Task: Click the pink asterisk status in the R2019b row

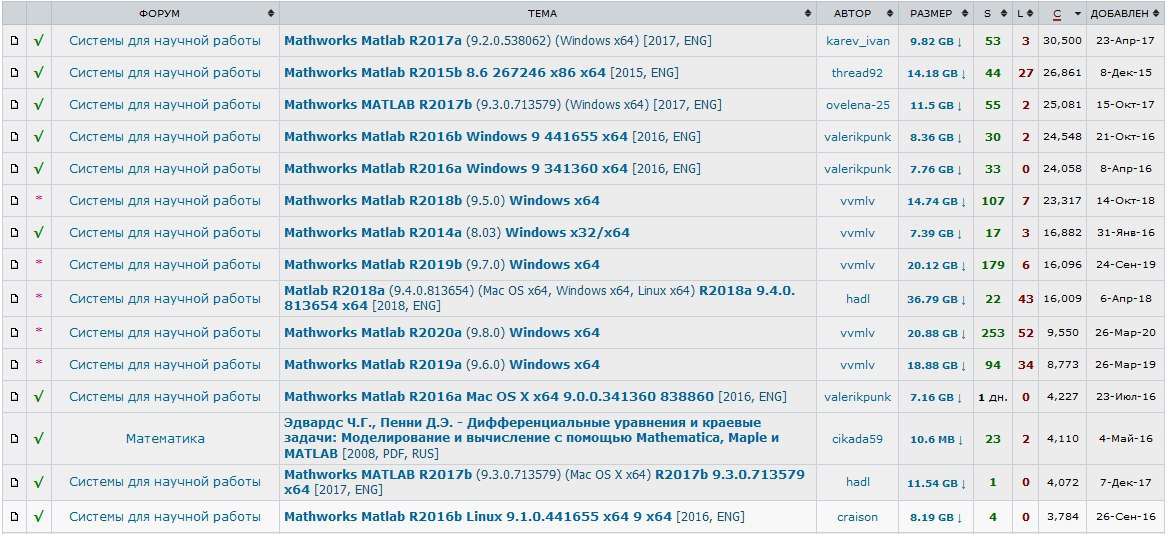Action: (x=39, y=263)
